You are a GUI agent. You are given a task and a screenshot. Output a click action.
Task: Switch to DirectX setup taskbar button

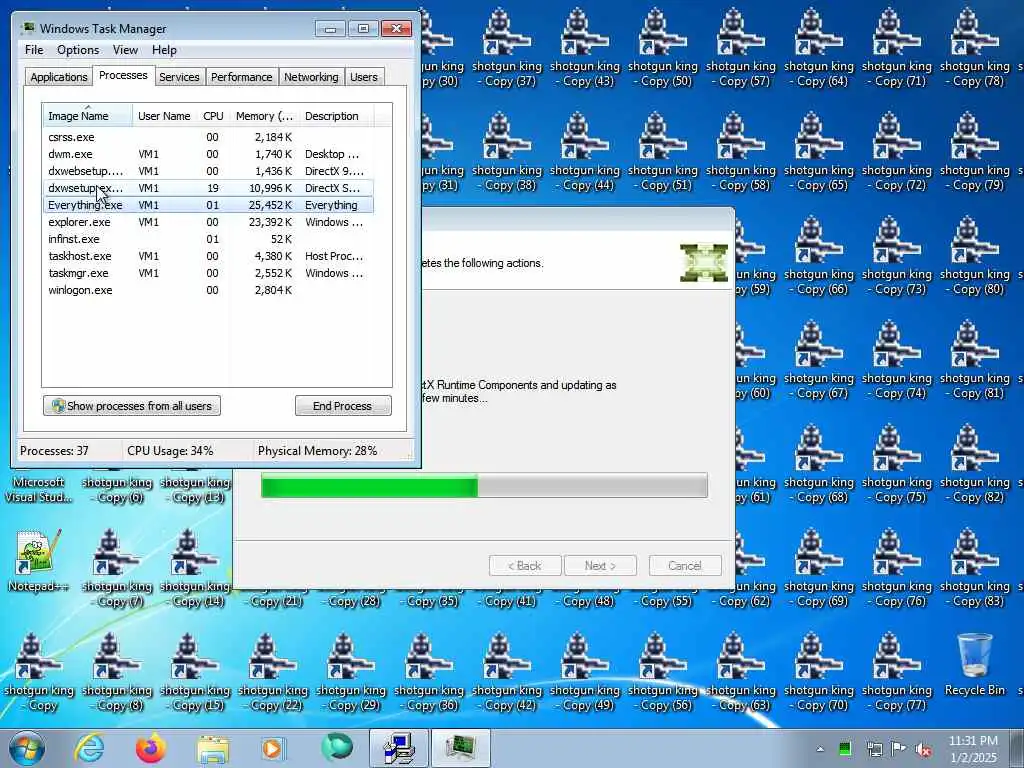(x=399, y=748)
